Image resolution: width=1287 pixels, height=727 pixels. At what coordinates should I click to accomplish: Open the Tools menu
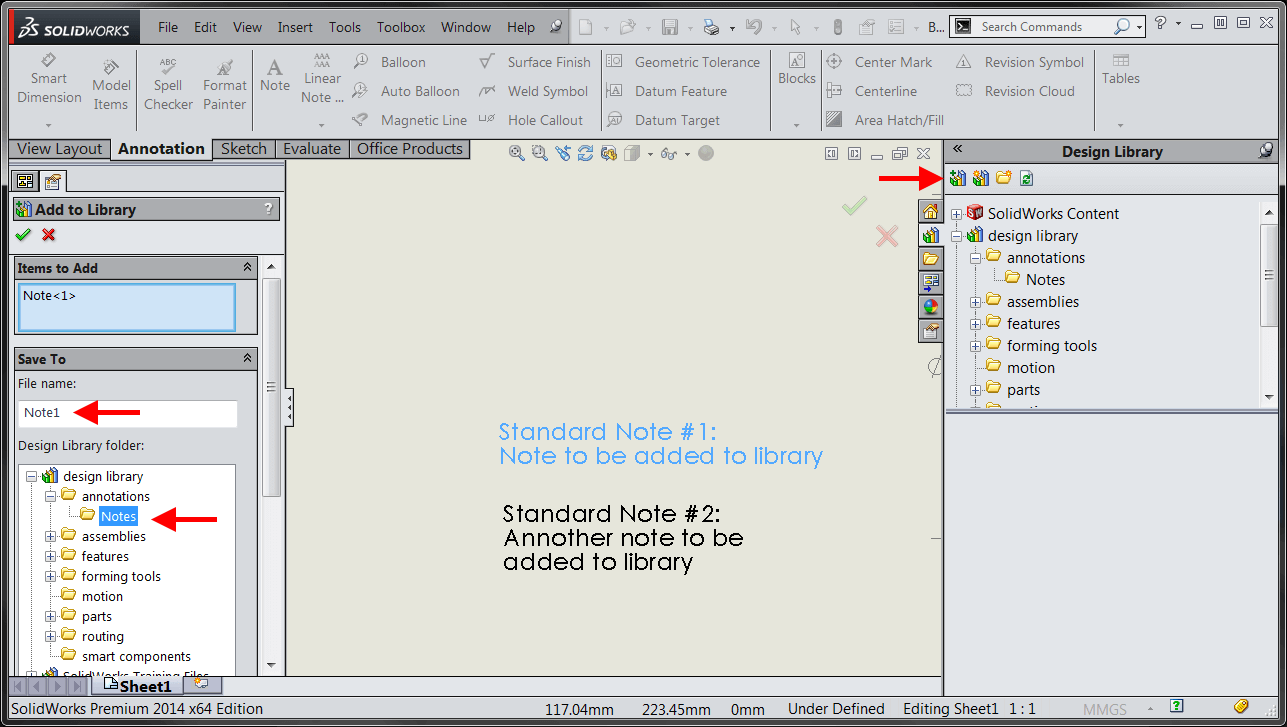[344, 27]
